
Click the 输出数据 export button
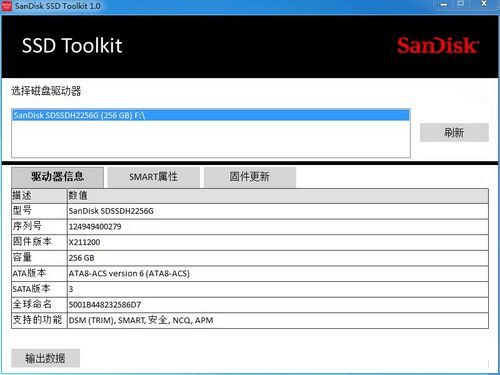(45, 358)
